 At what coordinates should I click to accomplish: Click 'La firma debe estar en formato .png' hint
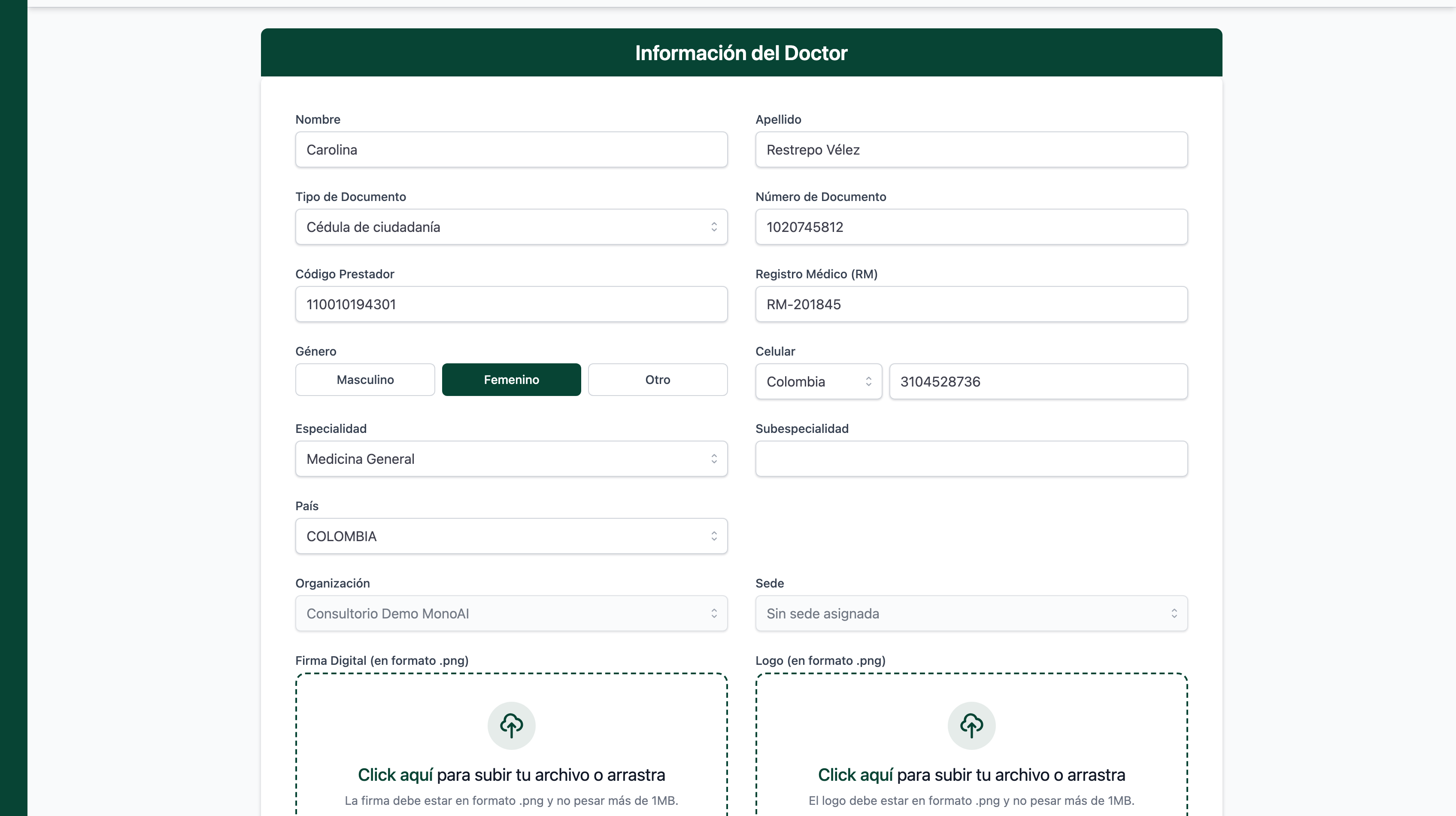[x=511, y=801]
